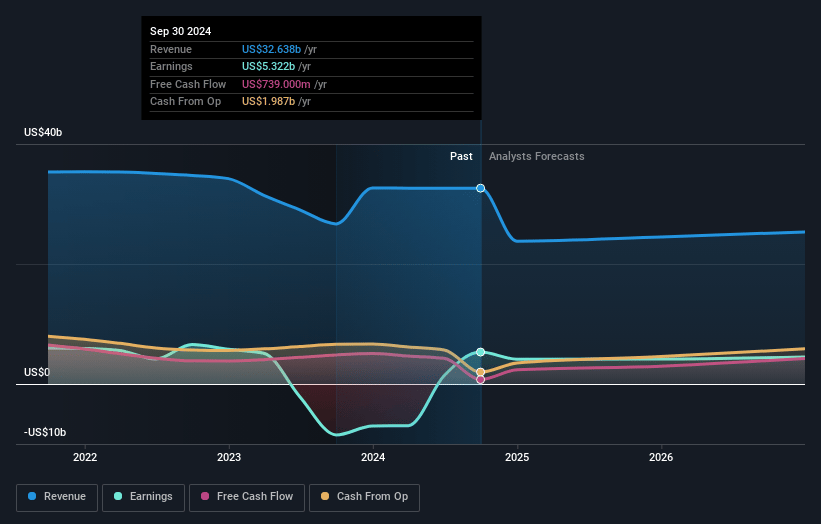Viewport: 821px width, 524px height.
Task: Click the pink Free Cash Flow data marker
Action: pos(480,380)
